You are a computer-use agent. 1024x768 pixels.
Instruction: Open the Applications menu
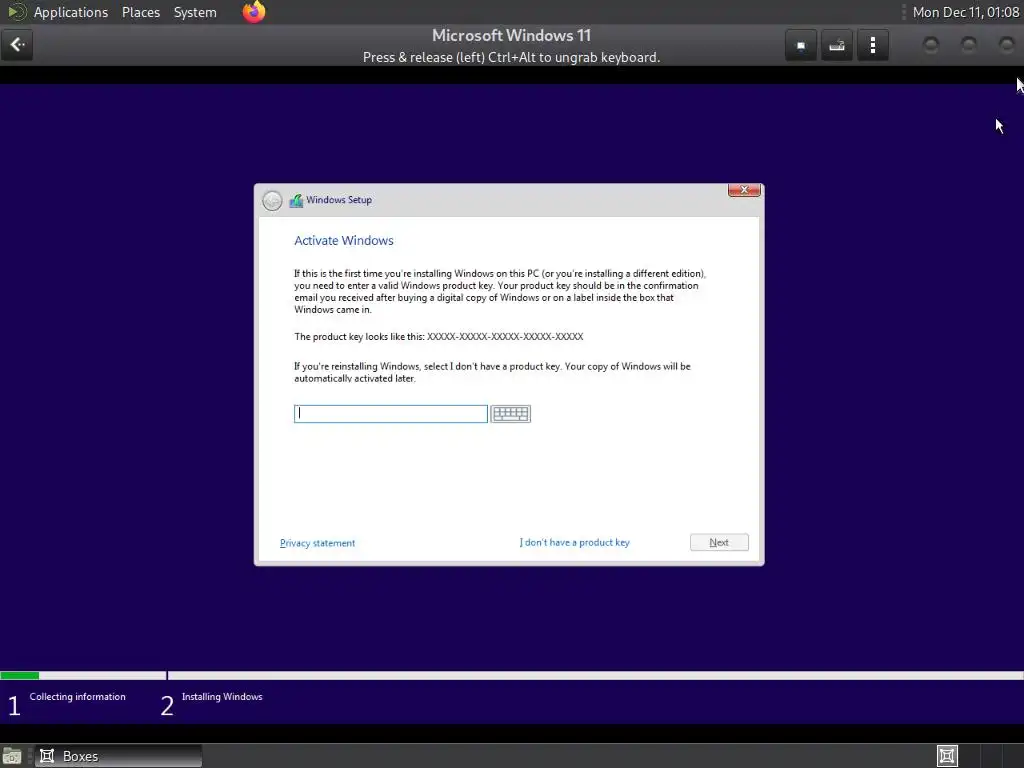click(71, 12)
